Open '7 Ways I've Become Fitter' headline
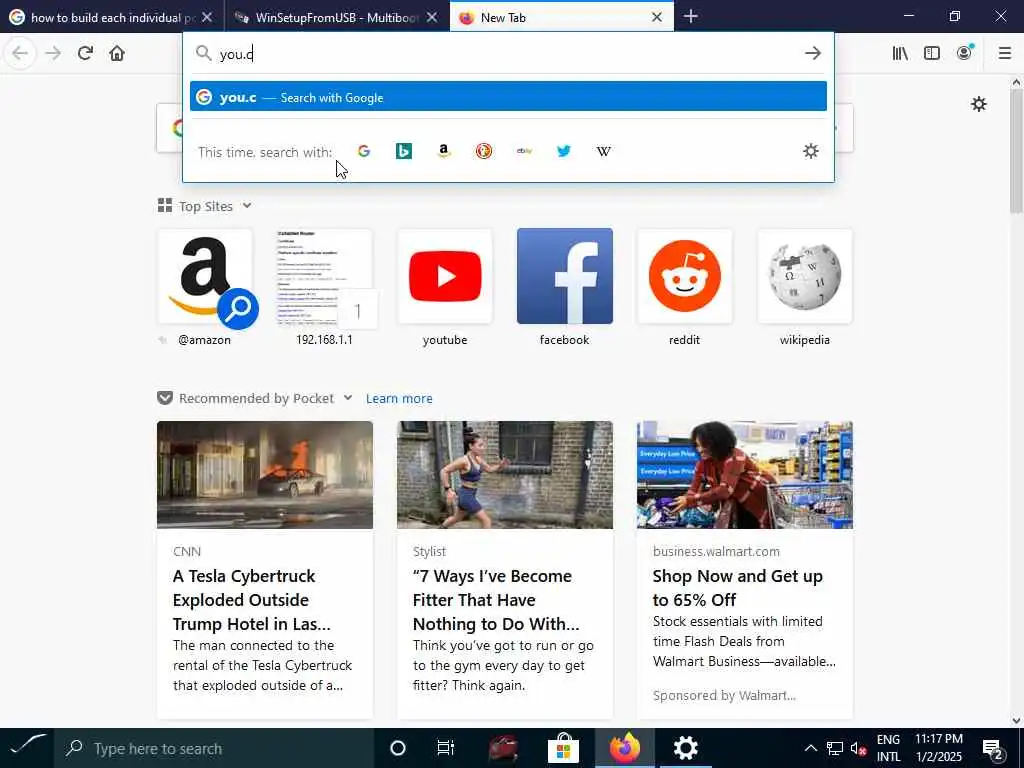Viewport: 1024px width, 768px height. [x=496, y=600]
